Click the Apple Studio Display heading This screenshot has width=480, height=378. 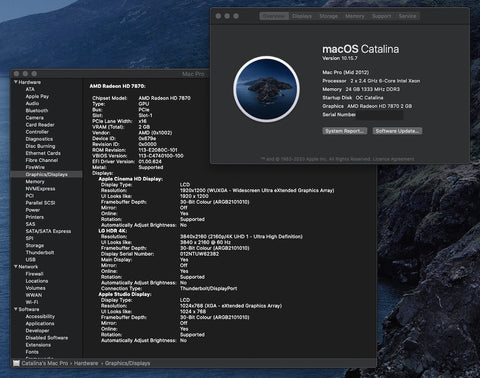[x=125, y=294]
